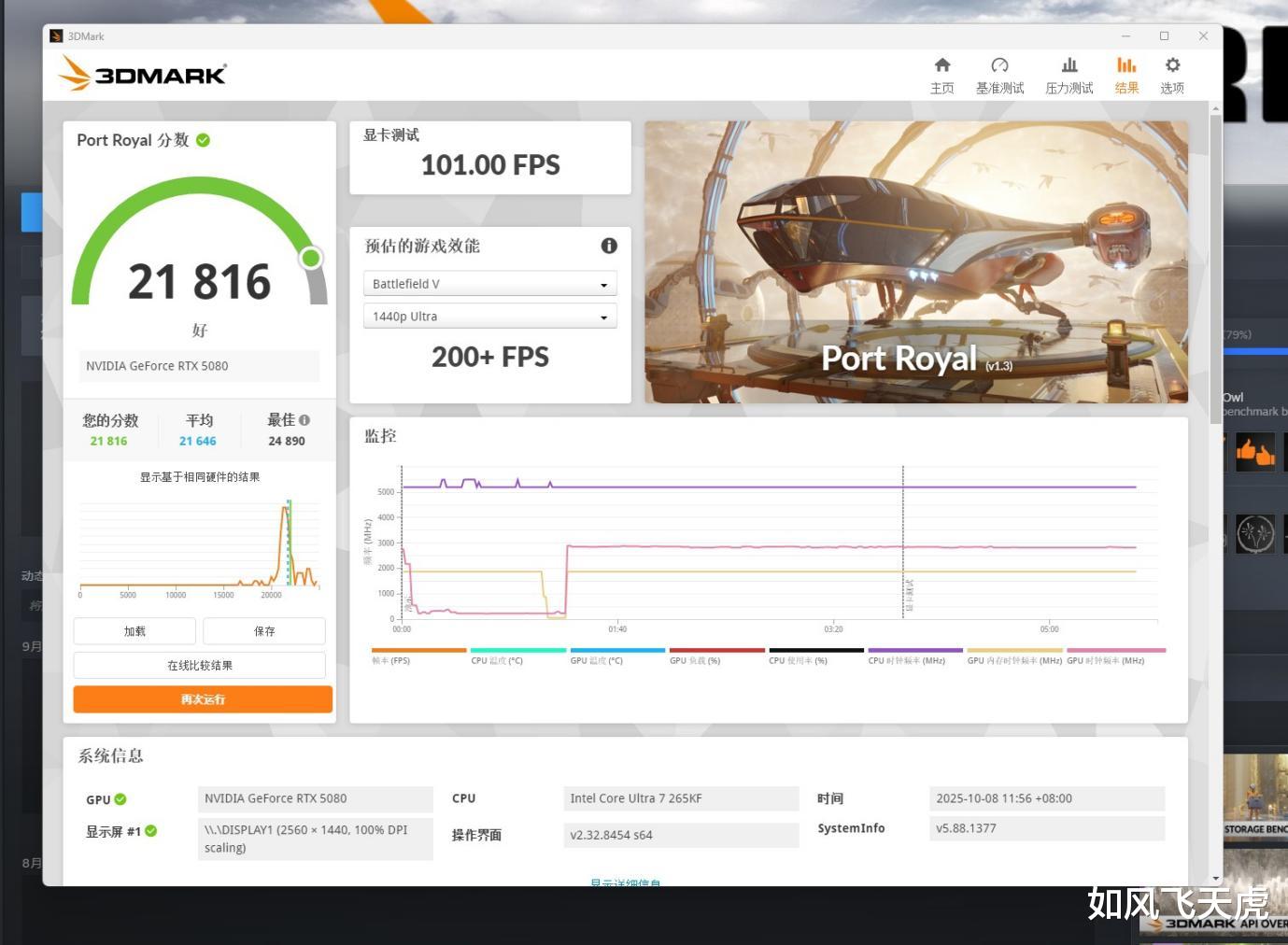Viewport: 1288px width, 945px height.
Task: Toggle the GPU 内存时钟频率 legend series
Action: [x=1014, y=656]
